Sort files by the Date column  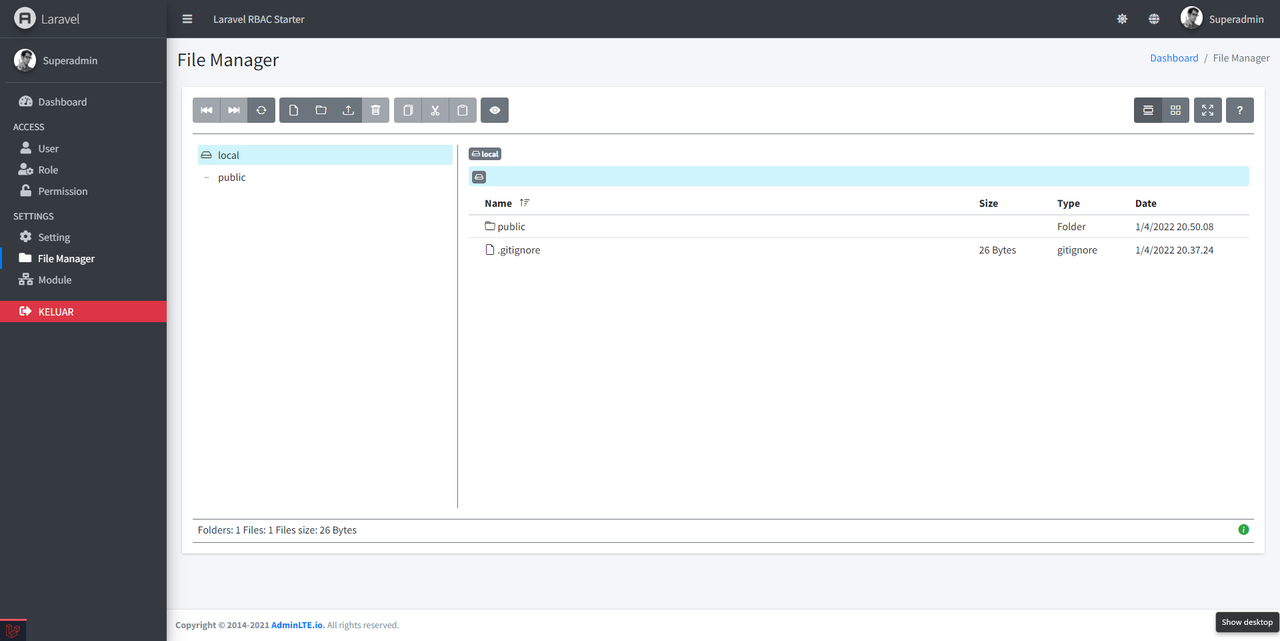[1146, 203]
